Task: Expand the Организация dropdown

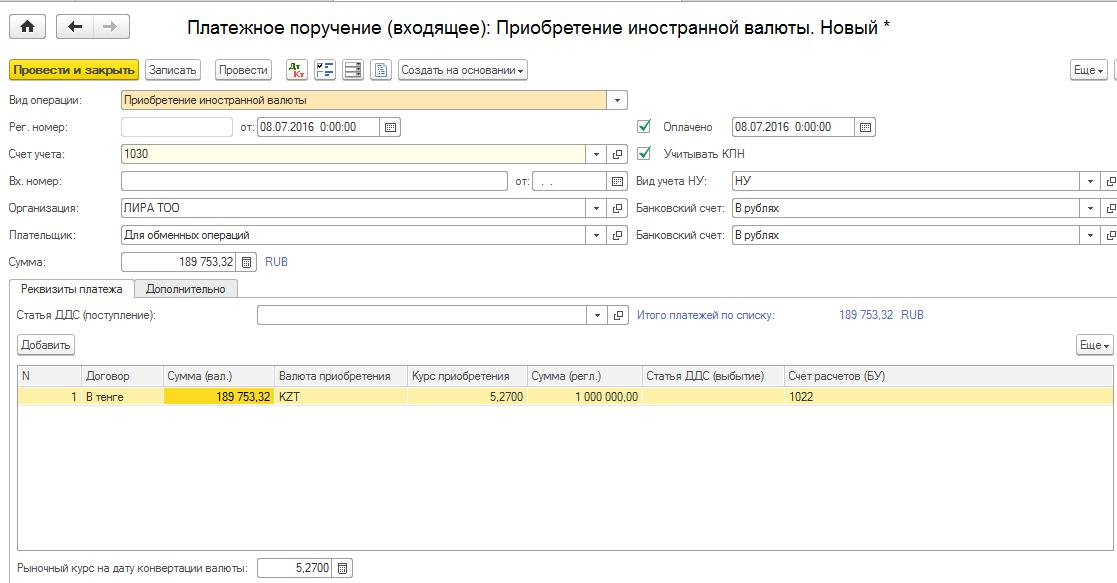Action: pyautogui.click(x=596, y=208)
